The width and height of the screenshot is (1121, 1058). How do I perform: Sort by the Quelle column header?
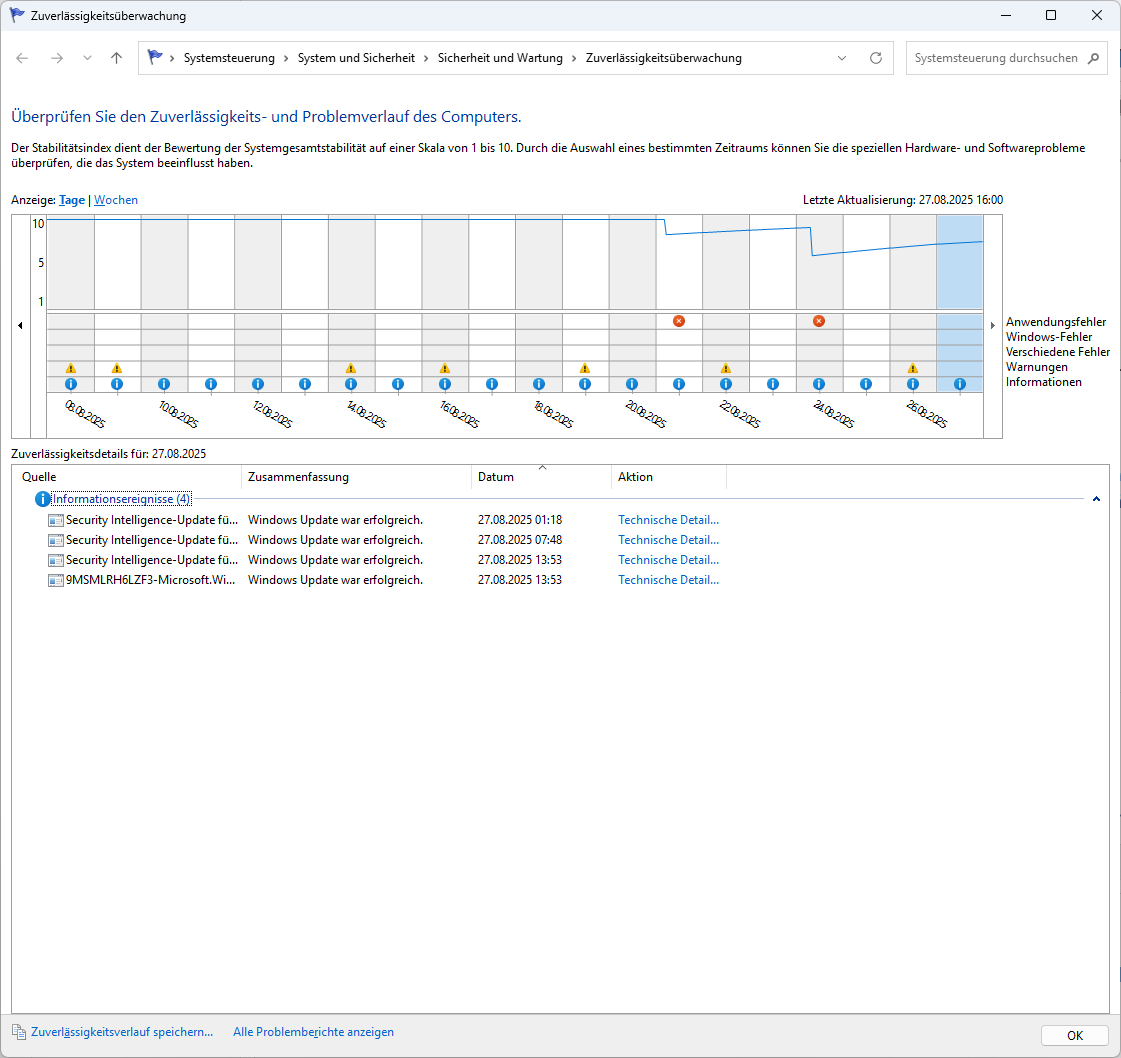[x=127, y=477]
